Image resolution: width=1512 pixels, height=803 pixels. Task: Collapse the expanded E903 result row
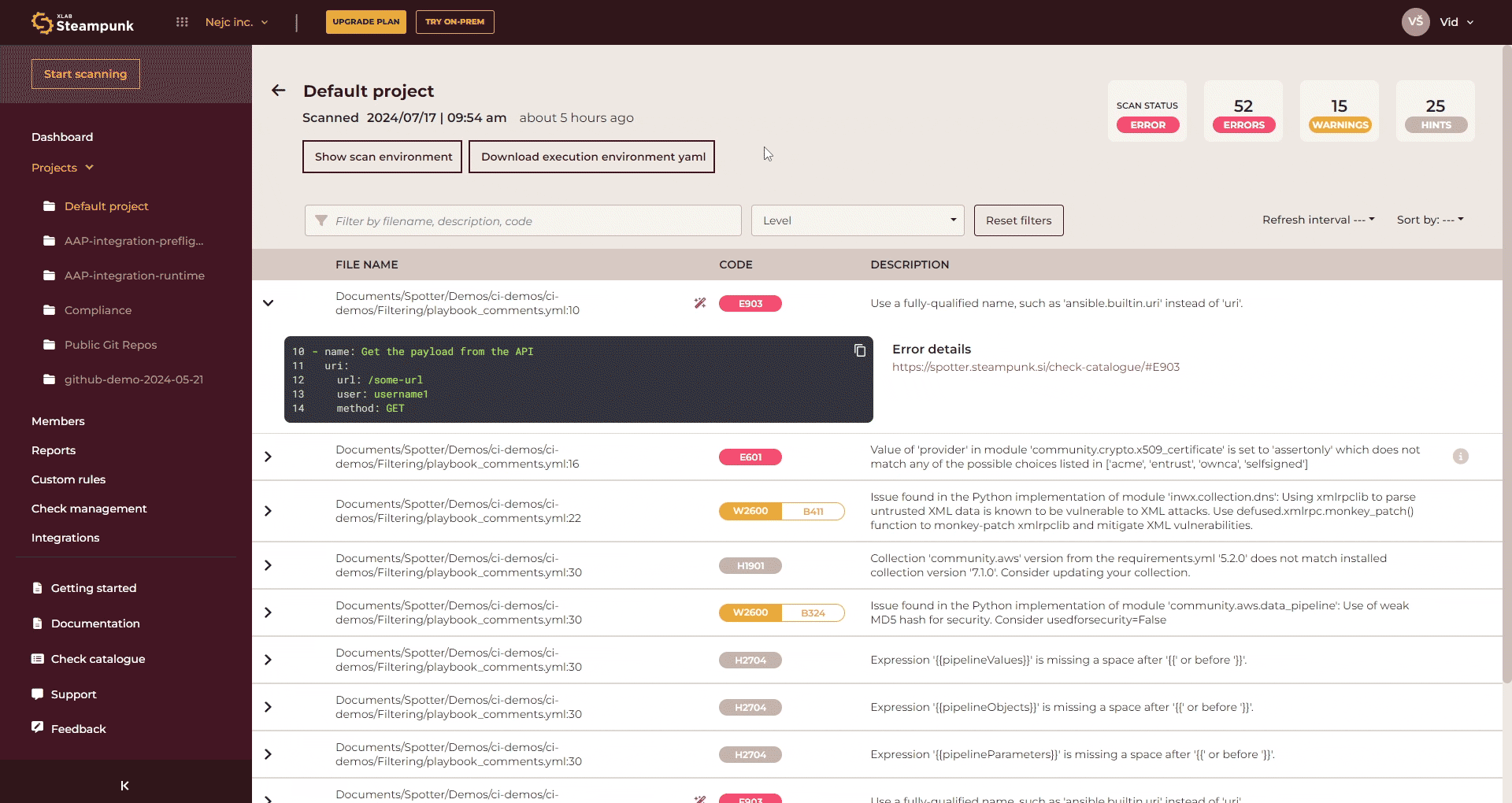(x=268, y=303)
